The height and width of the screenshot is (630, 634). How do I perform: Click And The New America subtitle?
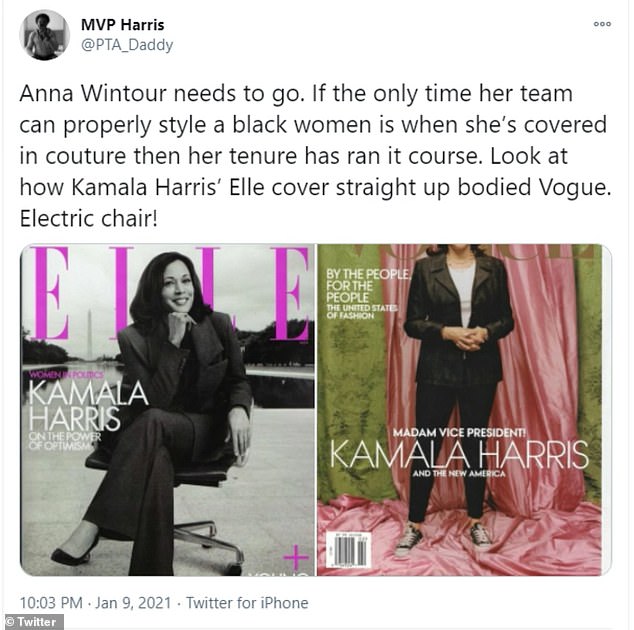click(x=459, y=474)
